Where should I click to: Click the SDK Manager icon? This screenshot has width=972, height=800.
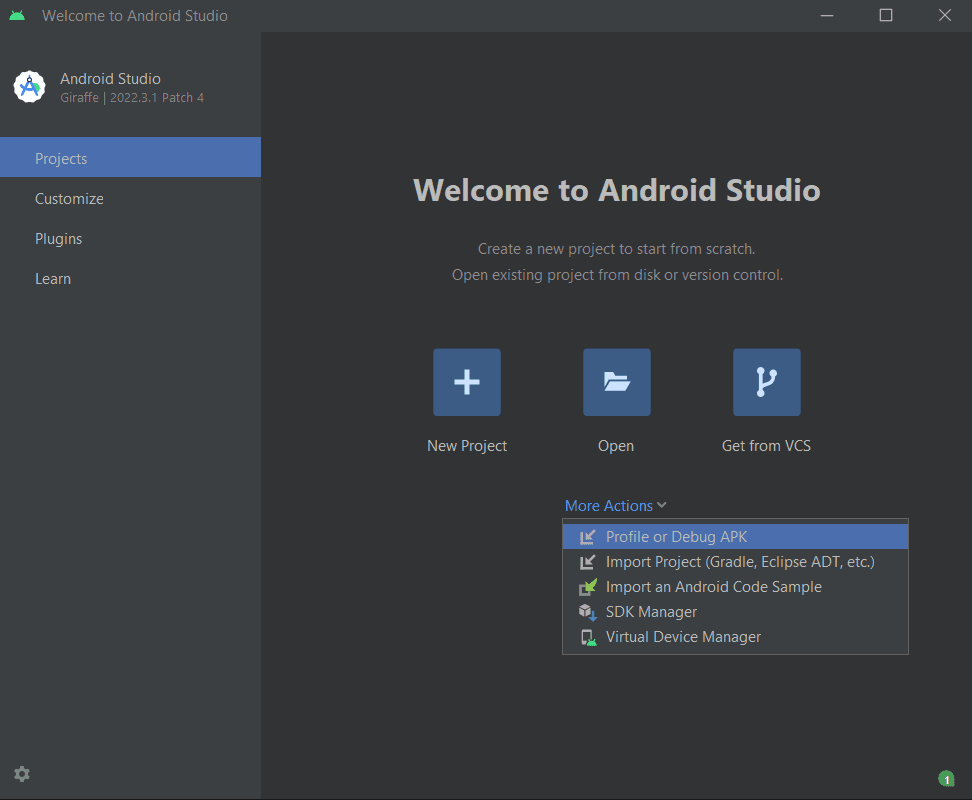(588, 612)
